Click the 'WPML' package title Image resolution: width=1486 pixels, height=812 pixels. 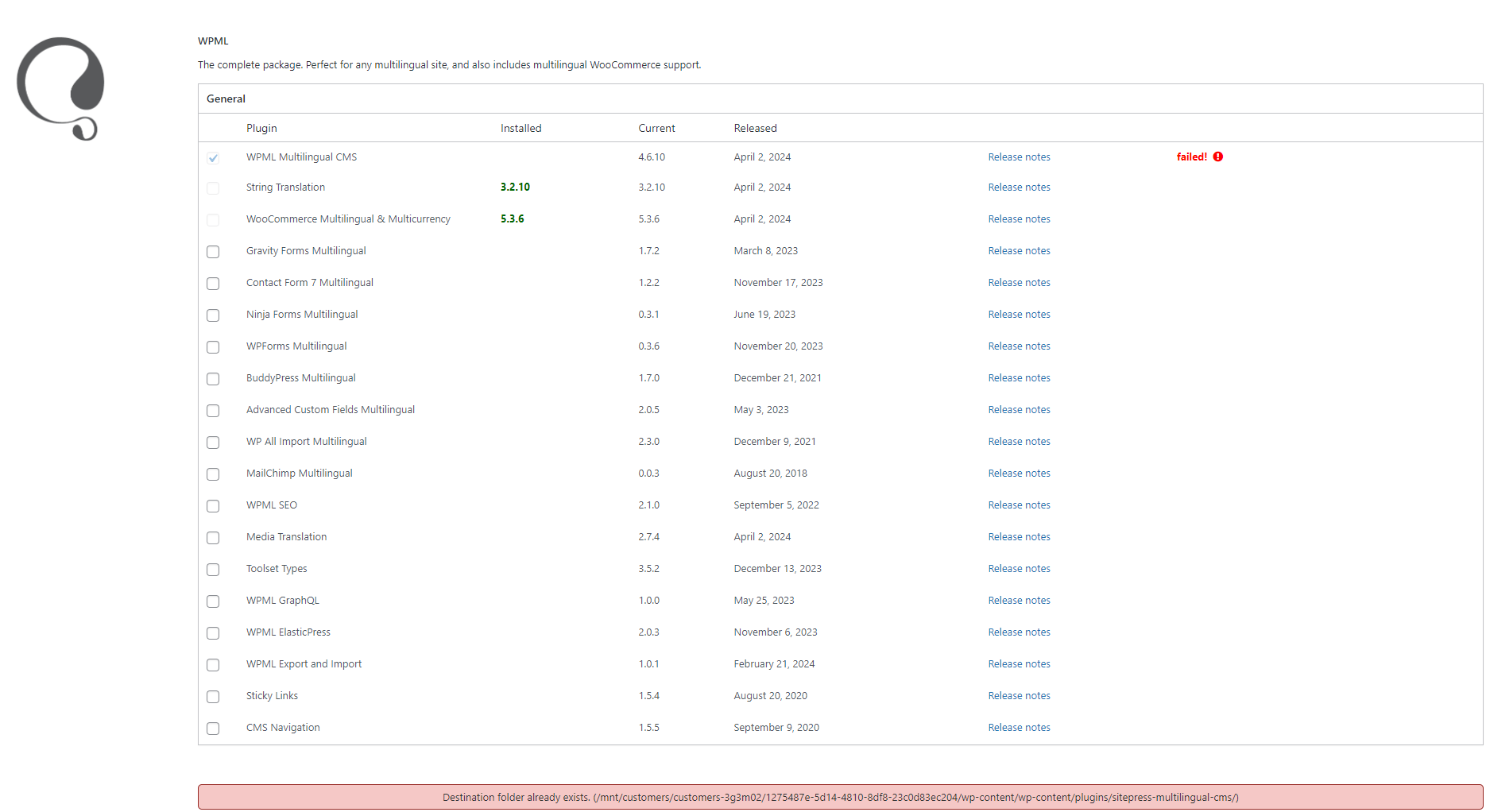pos(213,41)
